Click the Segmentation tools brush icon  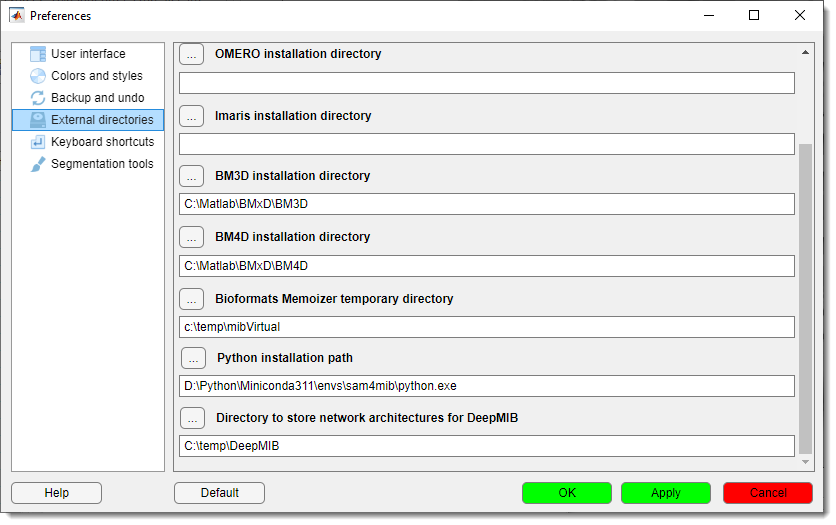coord(38,164)
